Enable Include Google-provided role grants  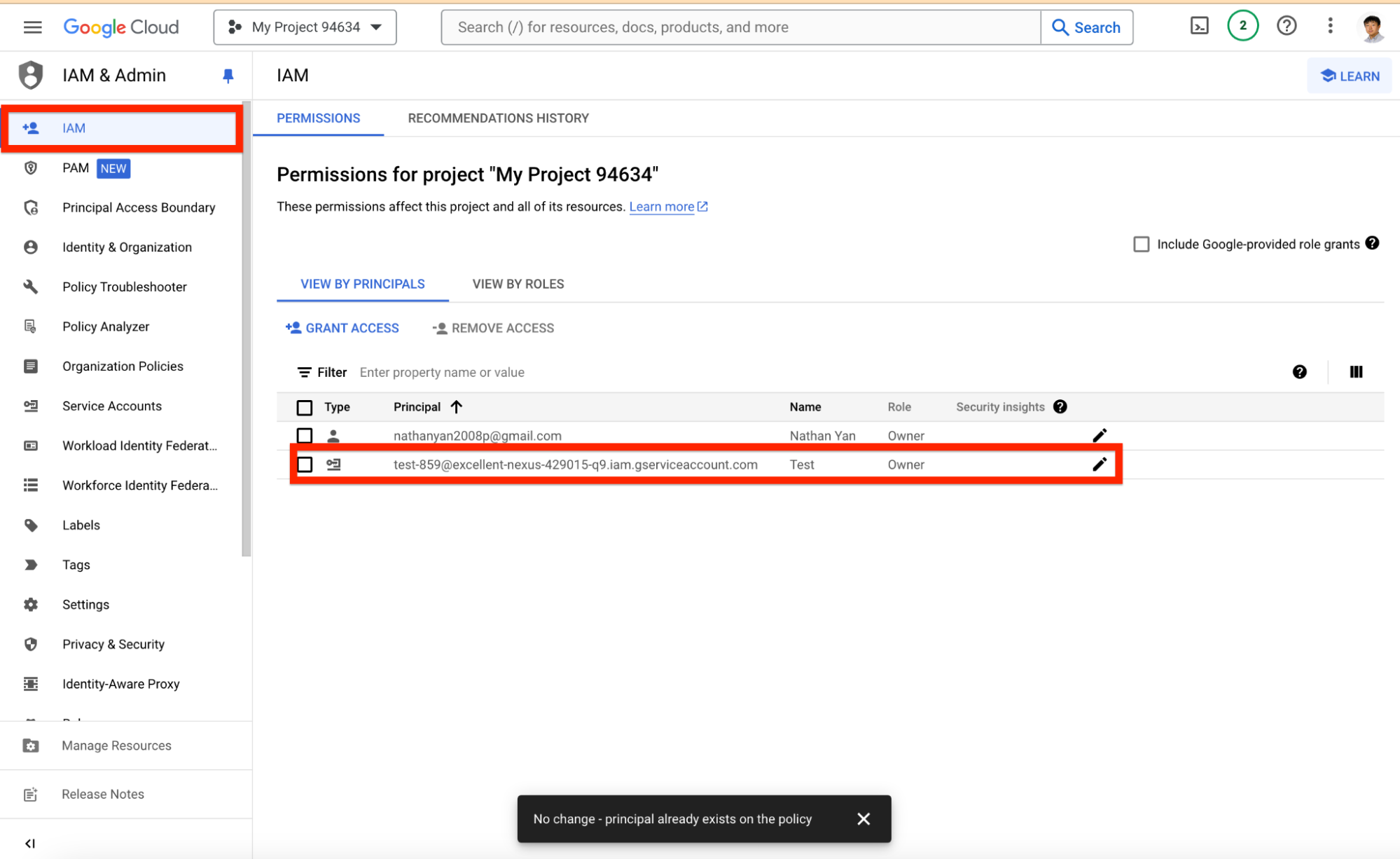click(x=1141, y=244)
